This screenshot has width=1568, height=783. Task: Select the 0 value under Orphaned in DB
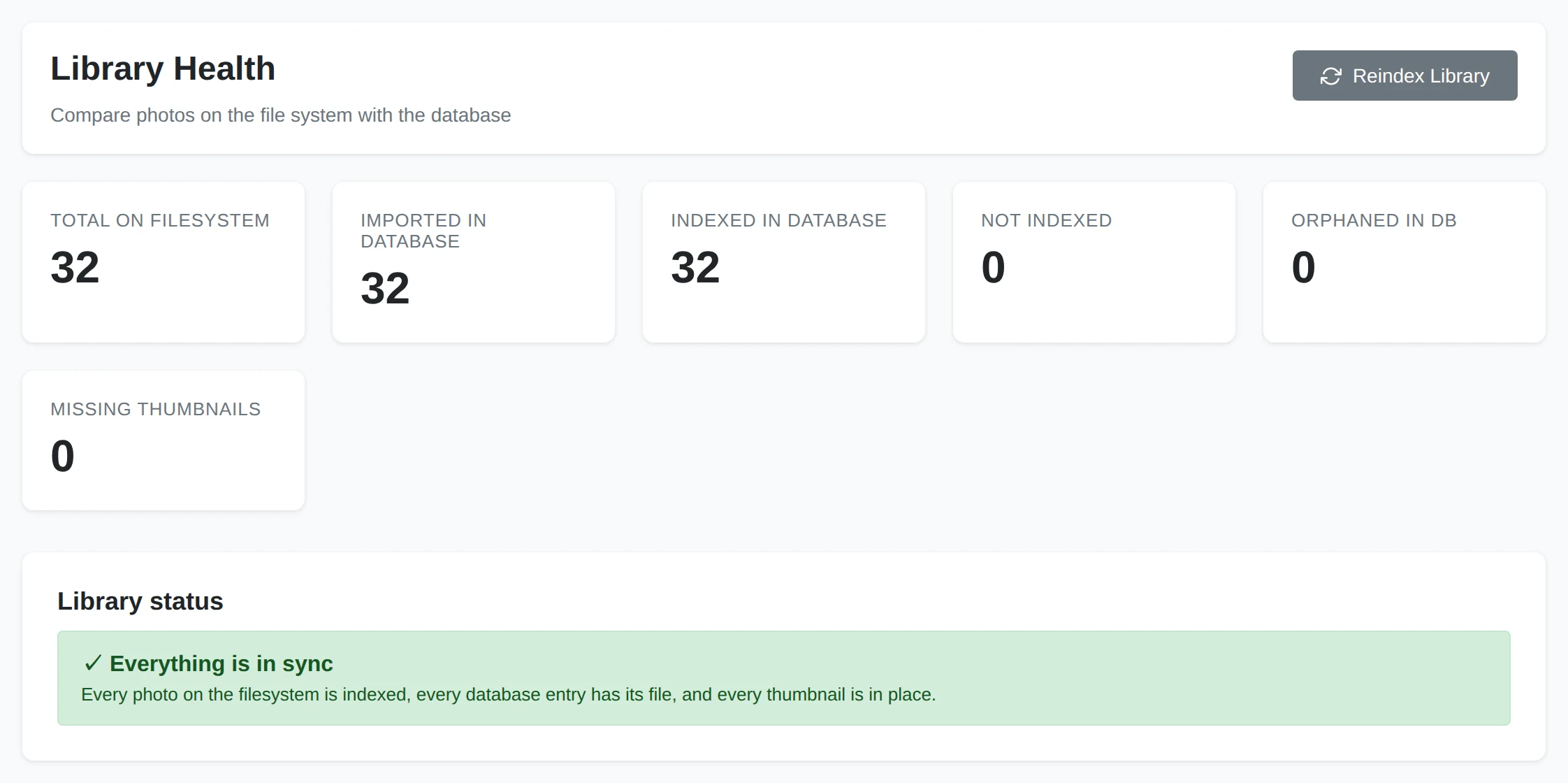(1303, 267)
